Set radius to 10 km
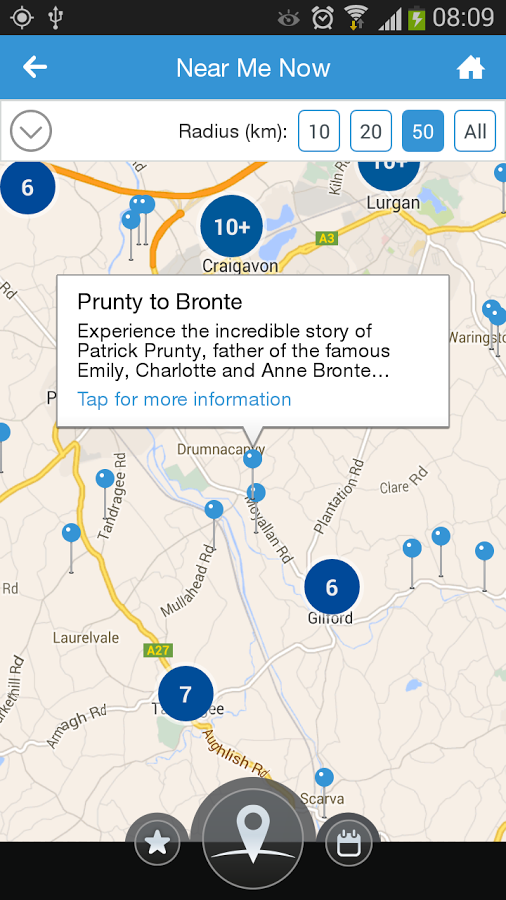 click(319, 131)
